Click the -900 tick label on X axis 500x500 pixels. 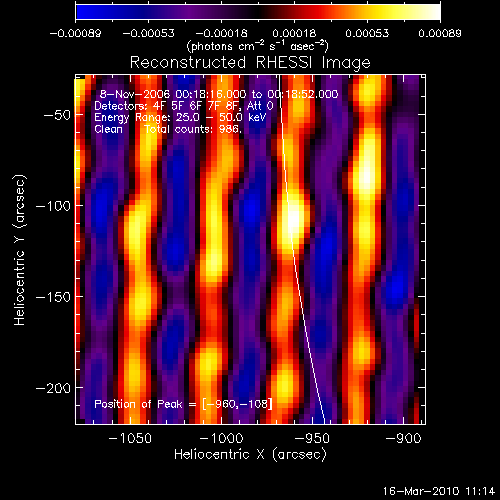click(x=403, y=438)
